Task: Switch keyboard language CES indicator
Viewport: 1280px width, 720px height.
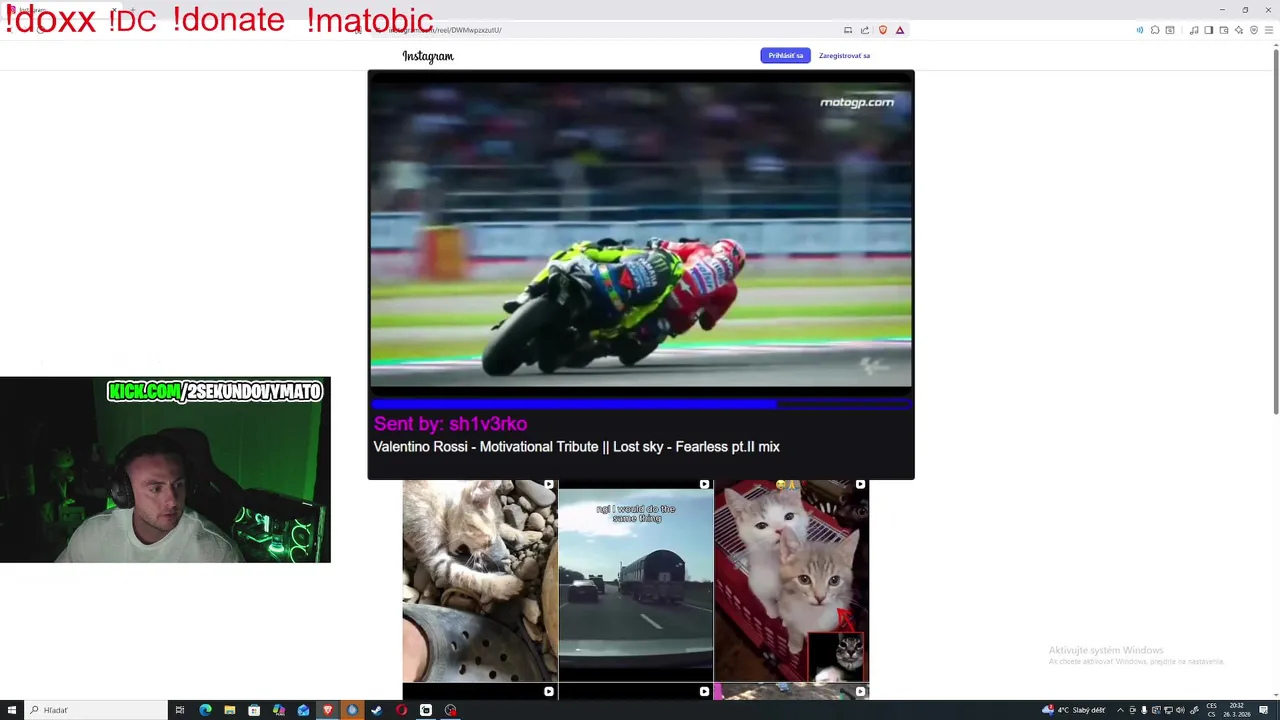Action: (x=1212, y=710)
